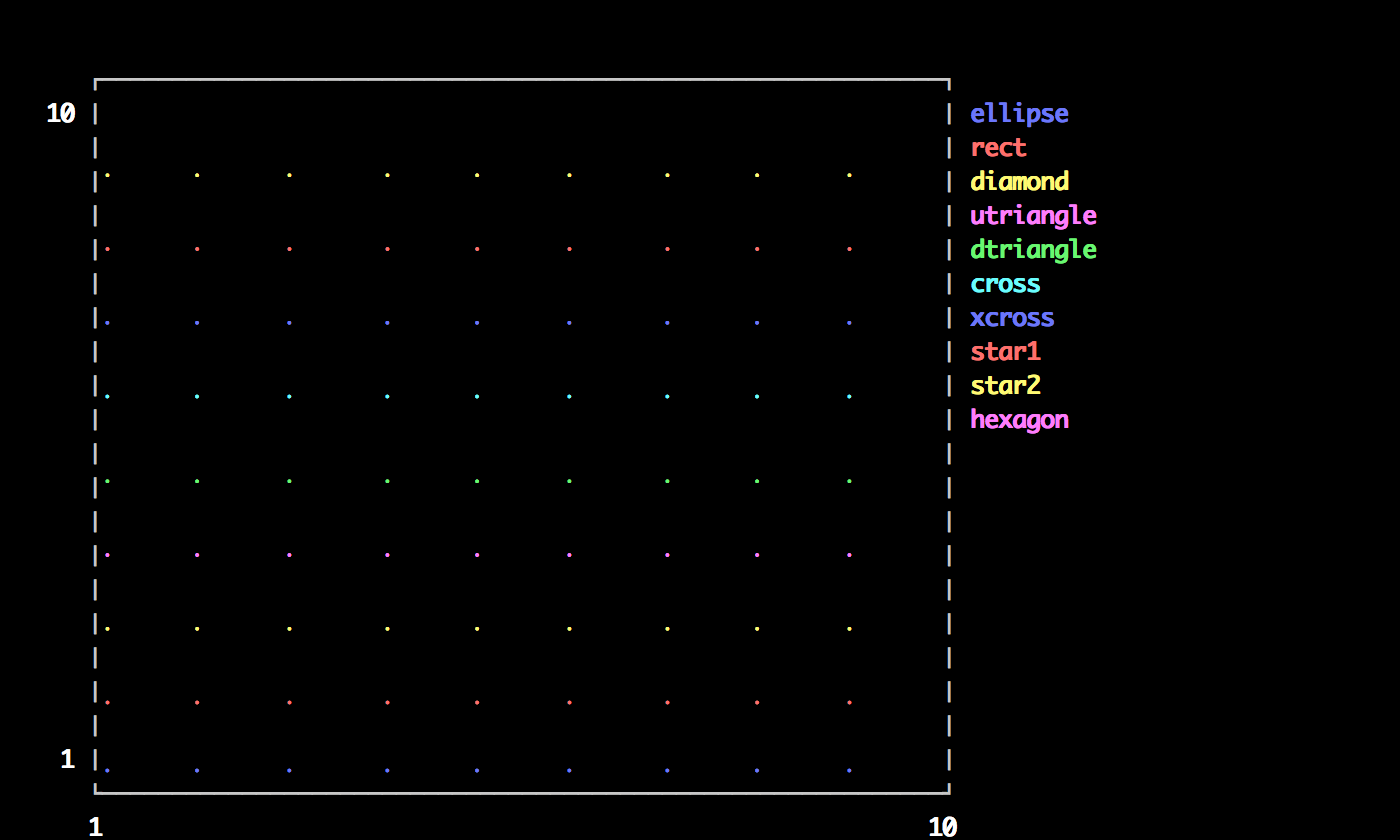Click the y-axis minimum label 1

68,760
